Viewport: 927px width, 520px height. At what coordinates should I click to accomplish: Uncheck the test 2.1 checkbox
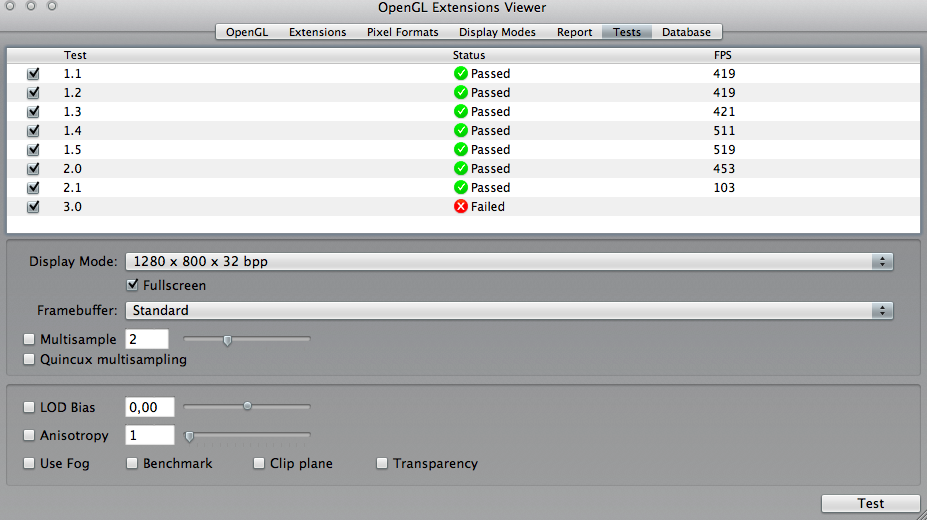[x=33, y=188]
